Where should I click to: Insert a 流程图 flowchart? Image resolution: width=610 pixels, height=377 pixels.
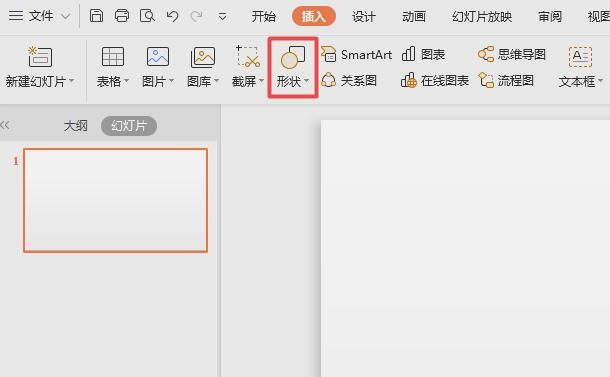pos(506,81)
